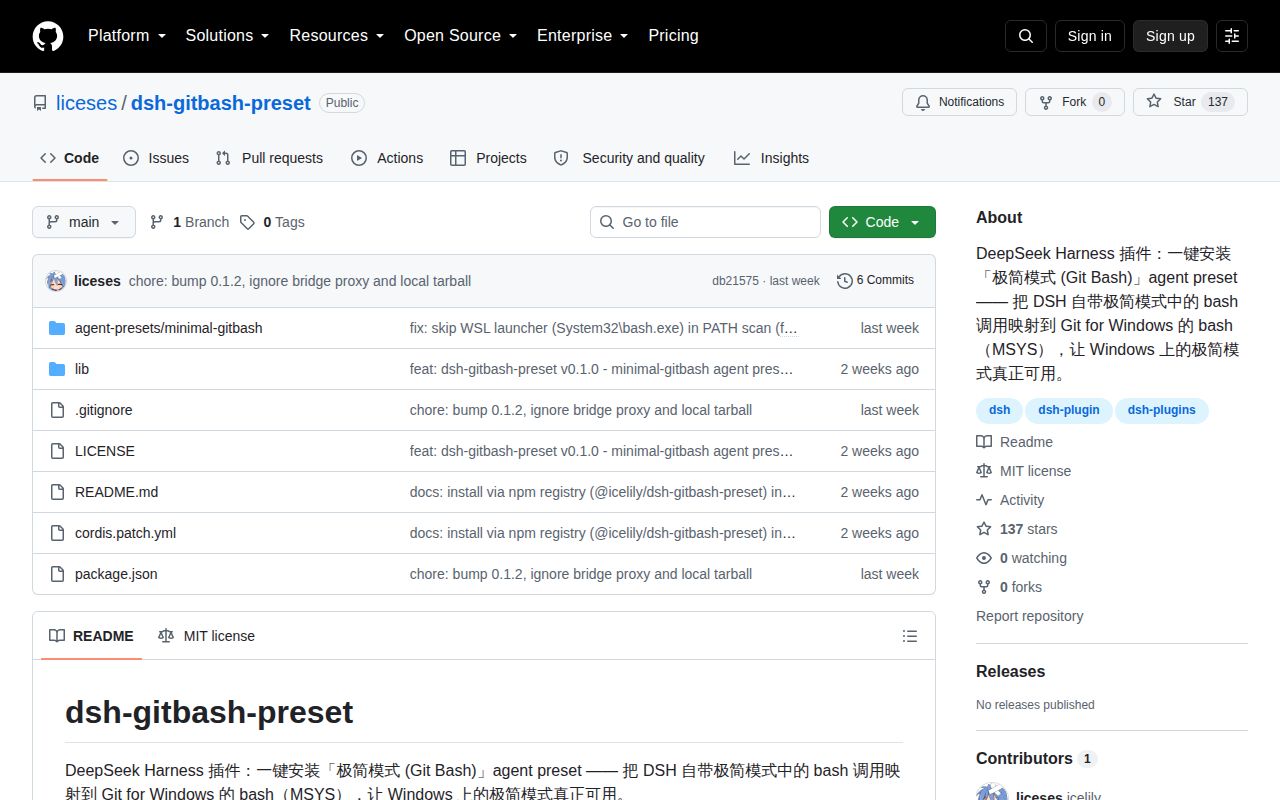This screenshot has height=800, width=1280.
Task: Open the Platform menu
Action: point(126,36)
